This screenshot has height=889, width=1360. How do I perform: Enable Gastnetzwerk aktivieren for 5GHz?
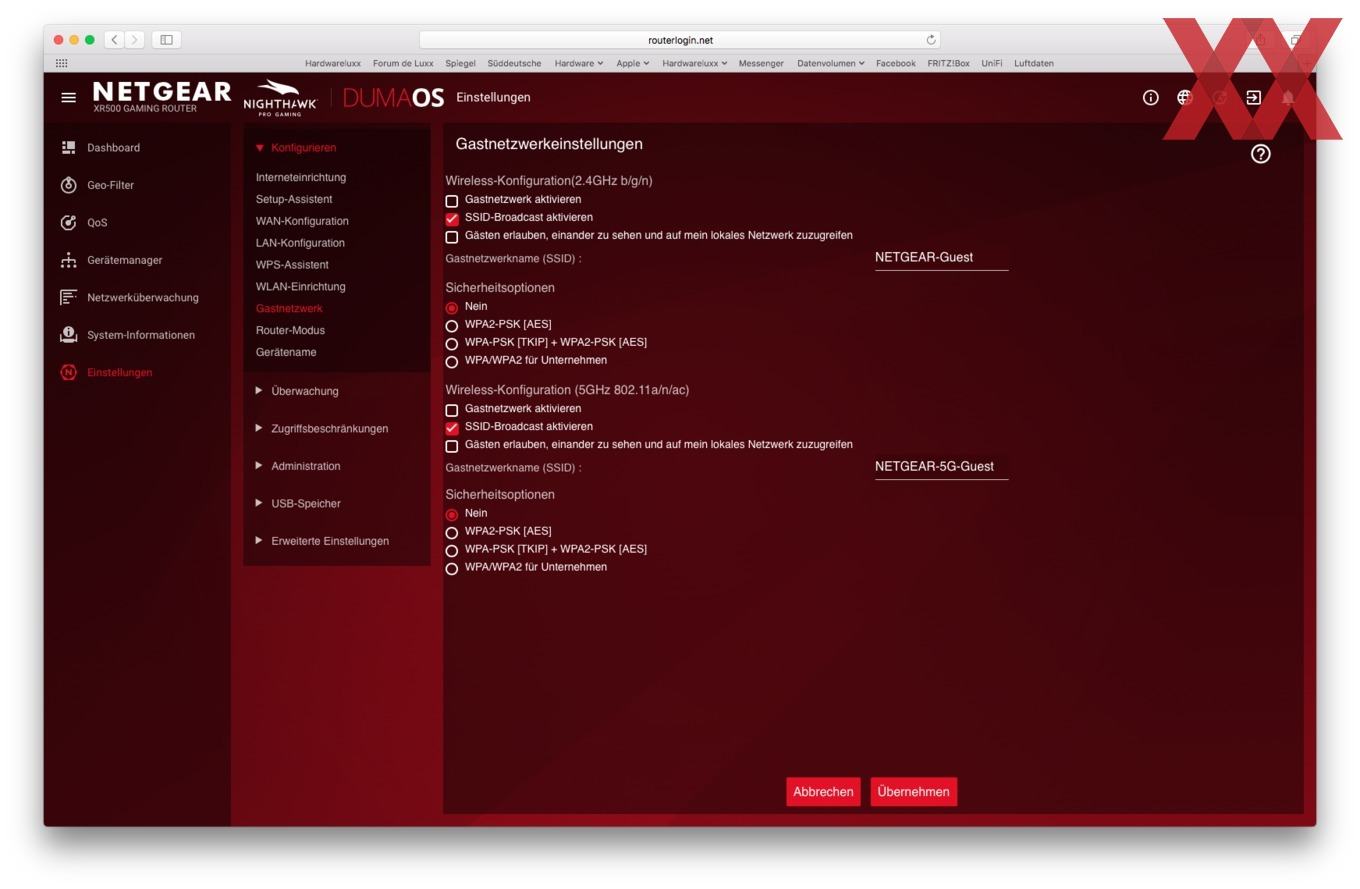[451, 410]
